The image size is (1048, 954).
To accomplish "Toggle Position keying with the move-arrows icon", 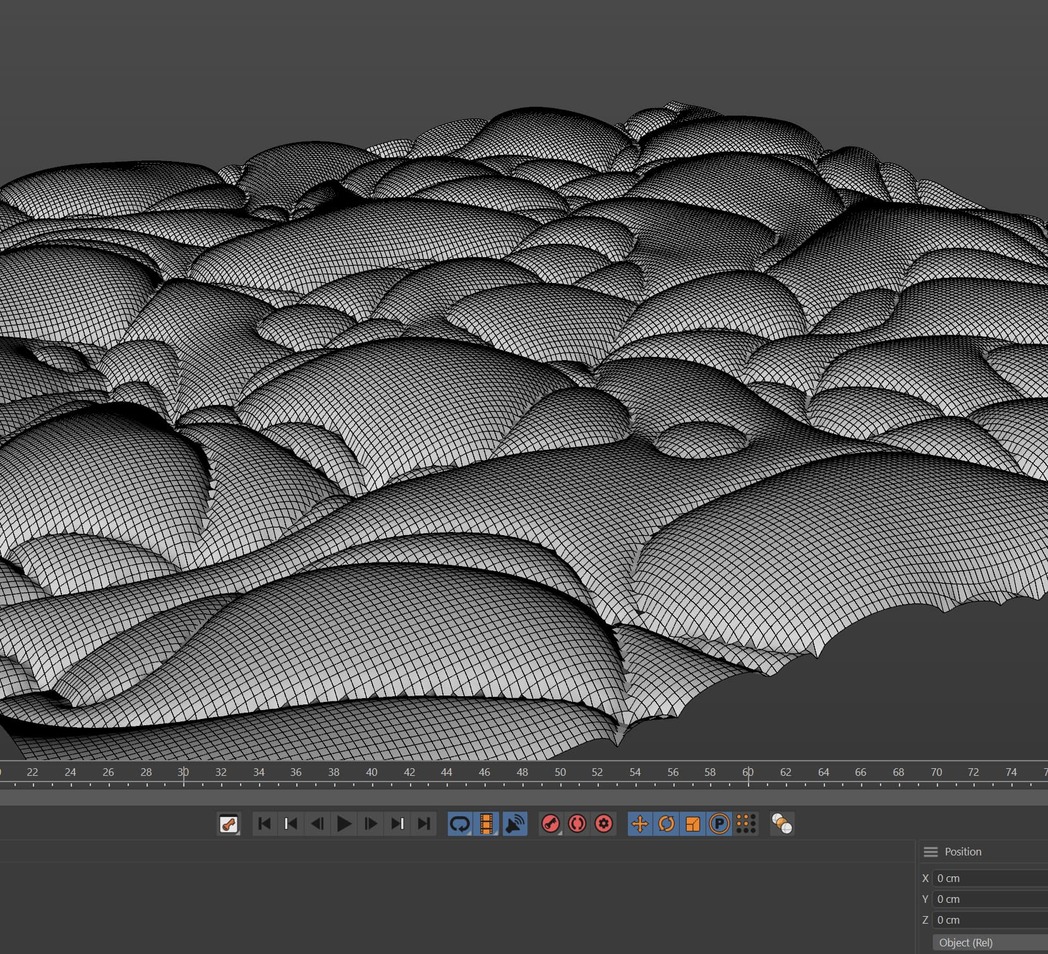I will 640,824.
